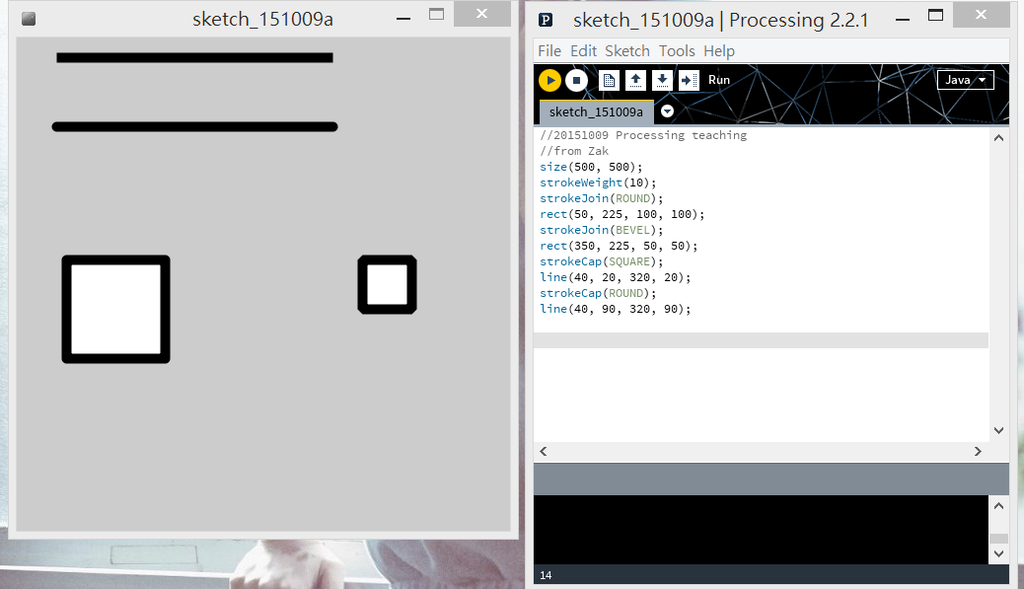Click the line 'strokeJoin(BEVEL);'
Image resolution: width=1024 pixels, height=589 pixels.
(x=601, y=230)
